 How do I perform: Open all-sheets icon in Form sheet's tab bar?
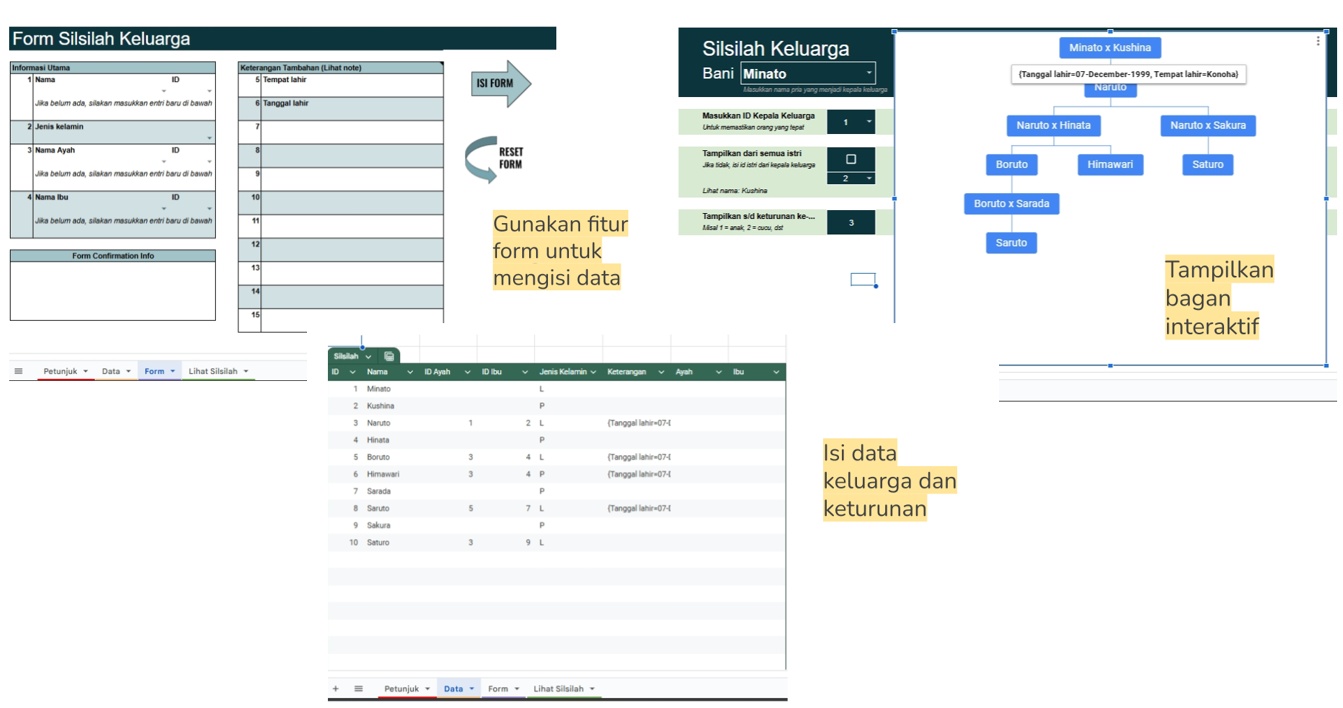coord(18,371)
